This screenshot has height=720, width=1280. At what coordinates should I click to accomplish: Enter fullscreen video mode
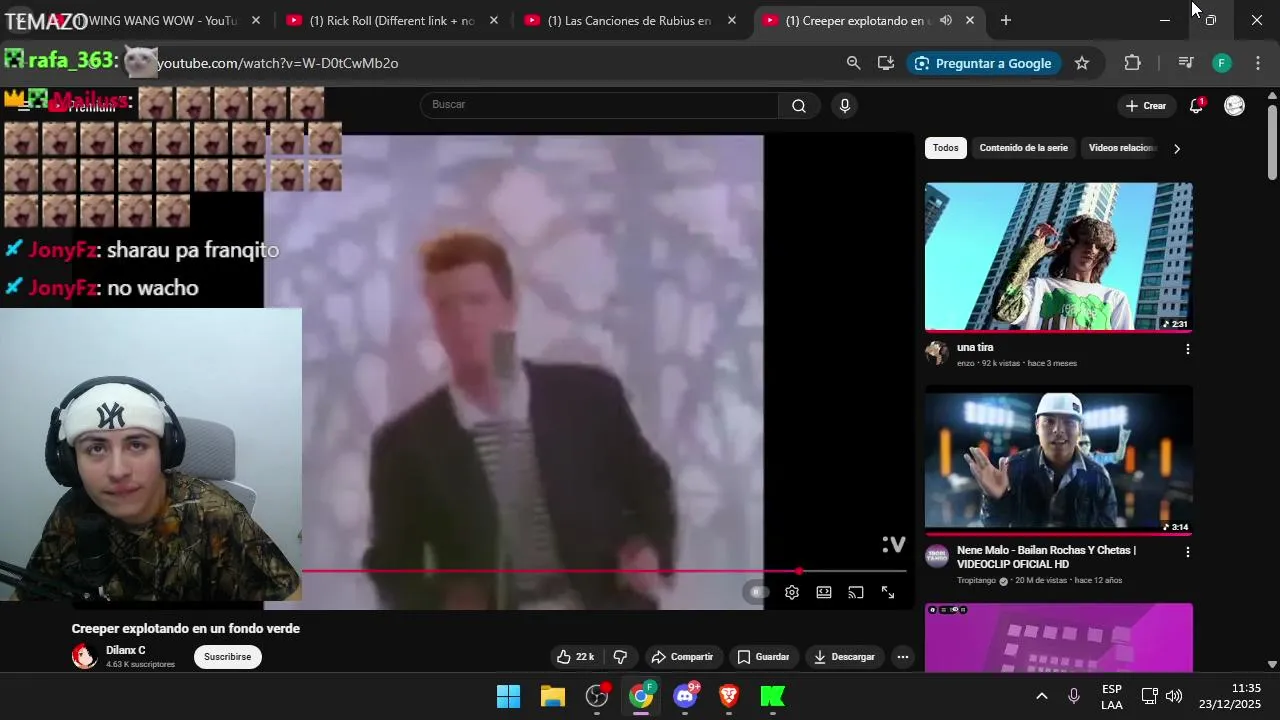click(888, 592)
